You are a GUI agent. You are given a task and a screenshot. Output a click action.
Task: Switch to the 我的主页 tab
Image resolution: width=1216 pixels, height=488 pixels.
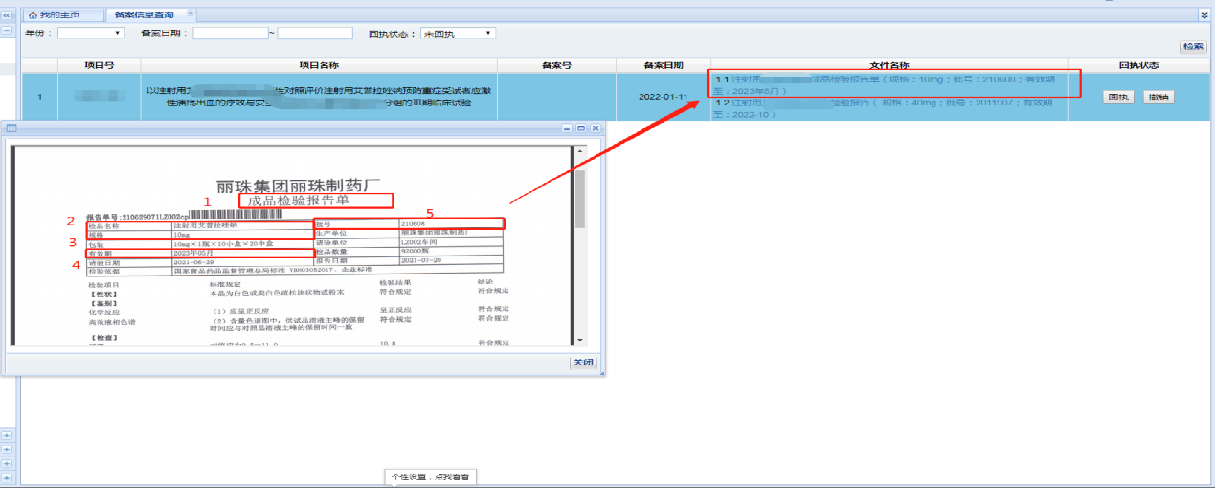[64, 16]
